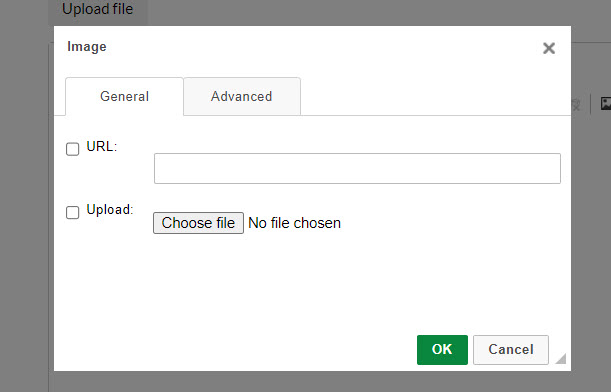The image size is (611, 392).
Task: Click the Image dialog title
Action: click(87, 46)
